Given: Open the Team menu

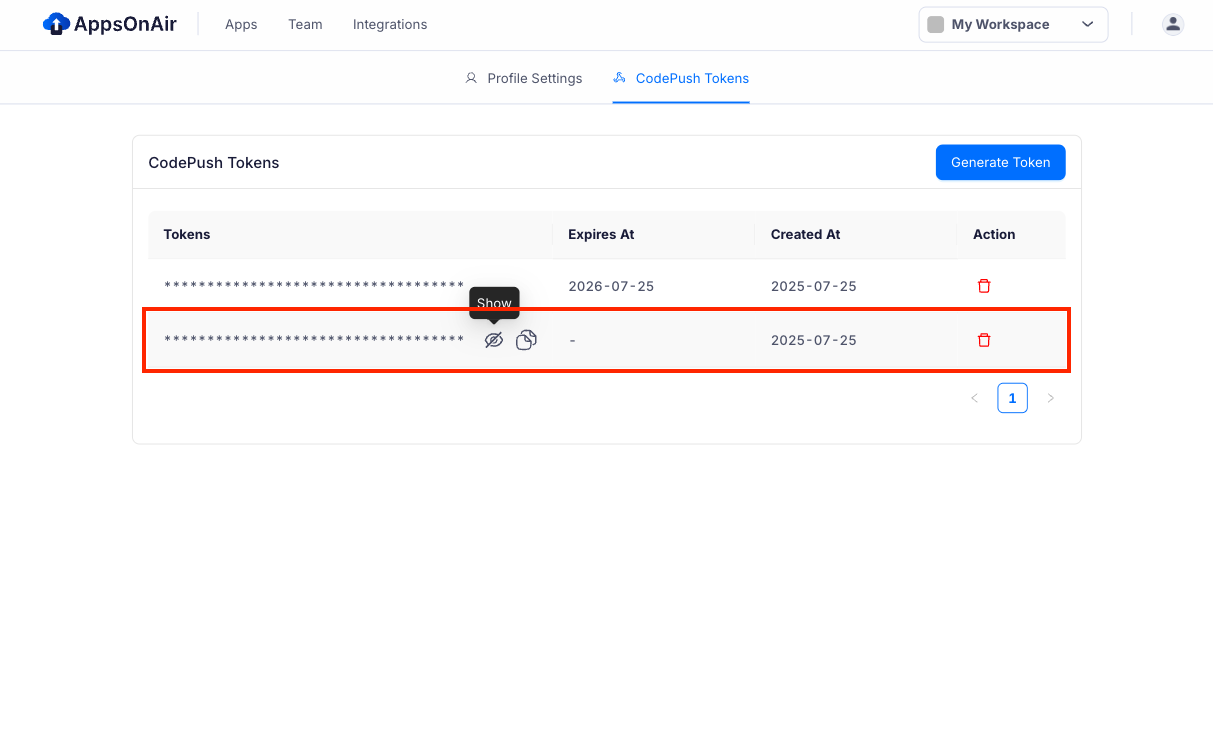Looking at the screenshot, I should pyautogui.click(x=305, y=24).
